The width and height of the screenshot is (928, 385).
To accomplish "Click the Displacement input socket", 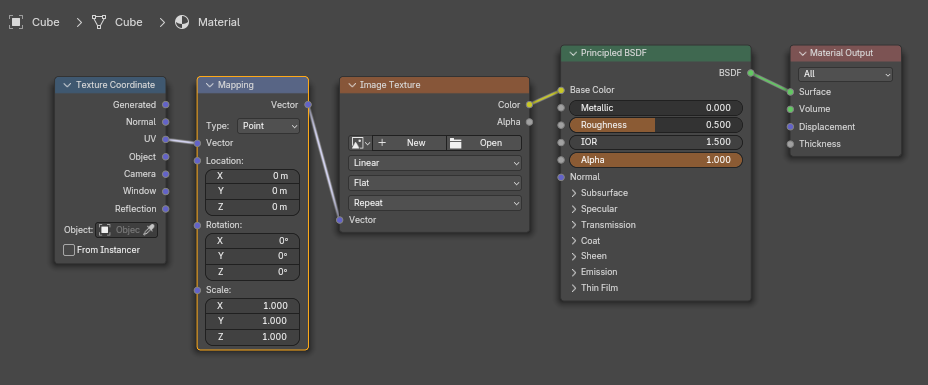I will [x=790, y=127].
